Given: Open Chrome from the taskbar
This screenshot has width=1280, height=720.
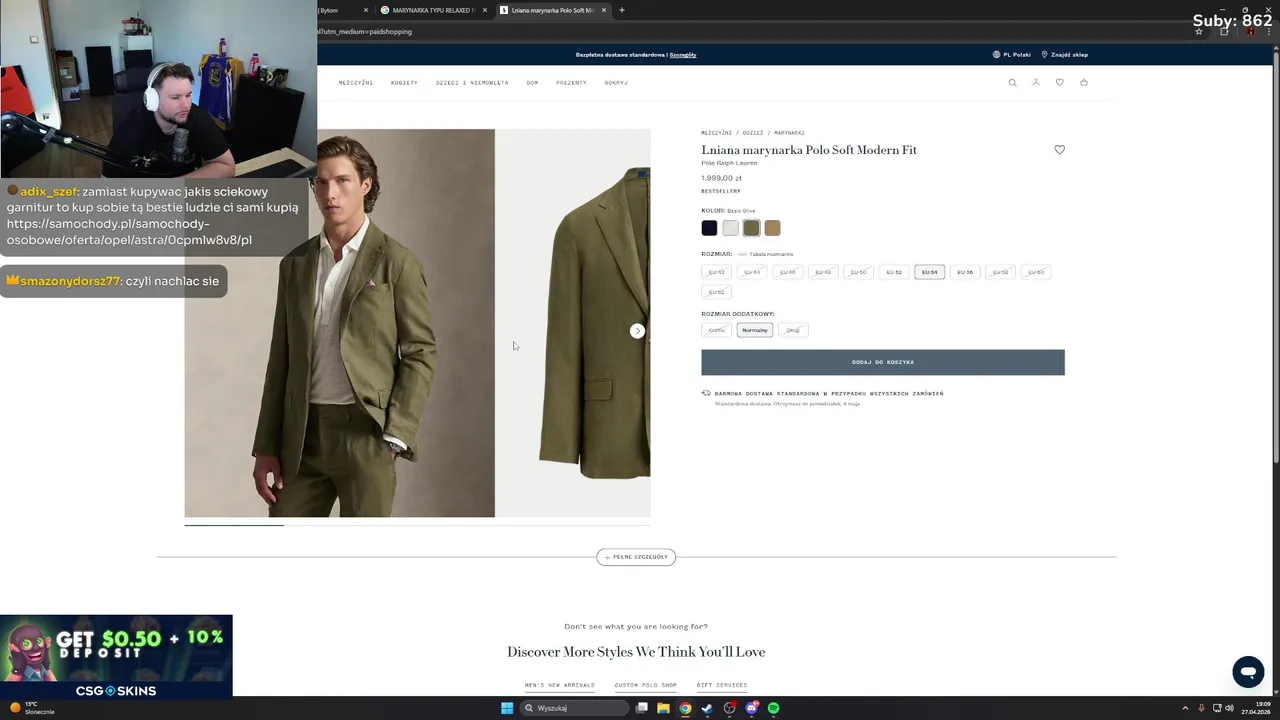Looking at the screenshot, I should tap(685, 708).
